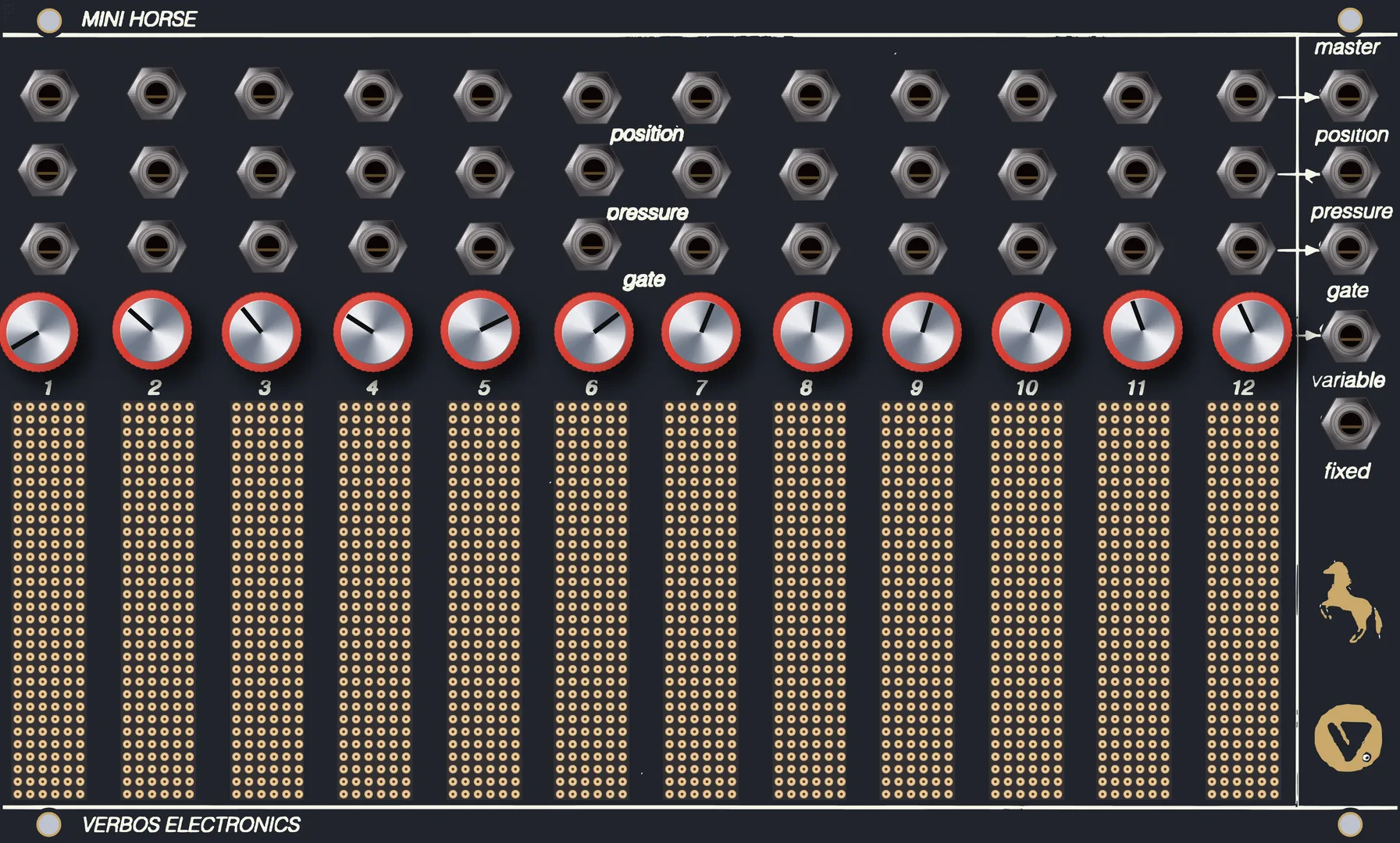Viewport: 1400px width, 843px height.
Task: Adjust the red knob numbered 11
Action: click(1142, 330)
